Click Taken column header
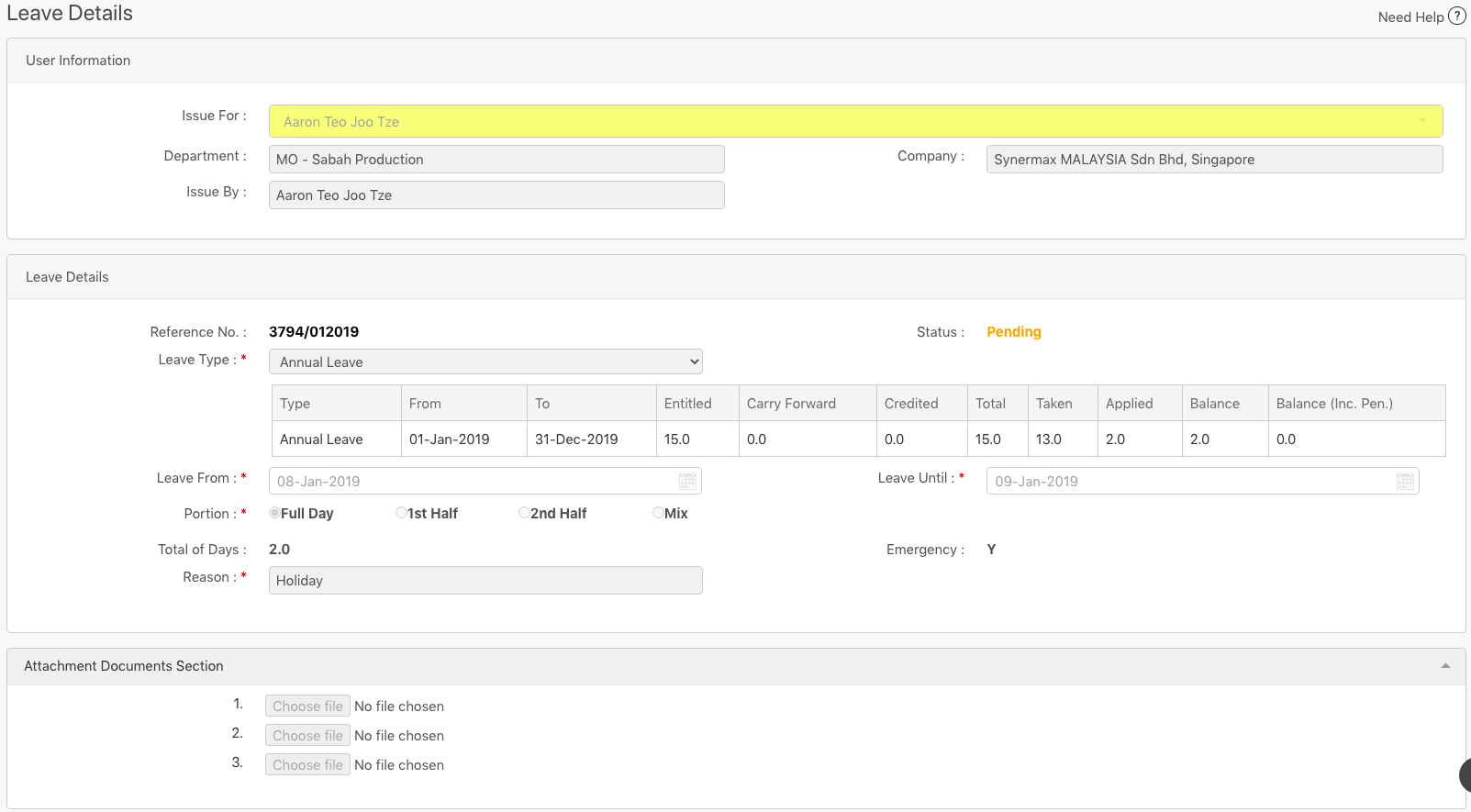The image size is (1471, 812). pyautogui.click(x=1064, y=403)
